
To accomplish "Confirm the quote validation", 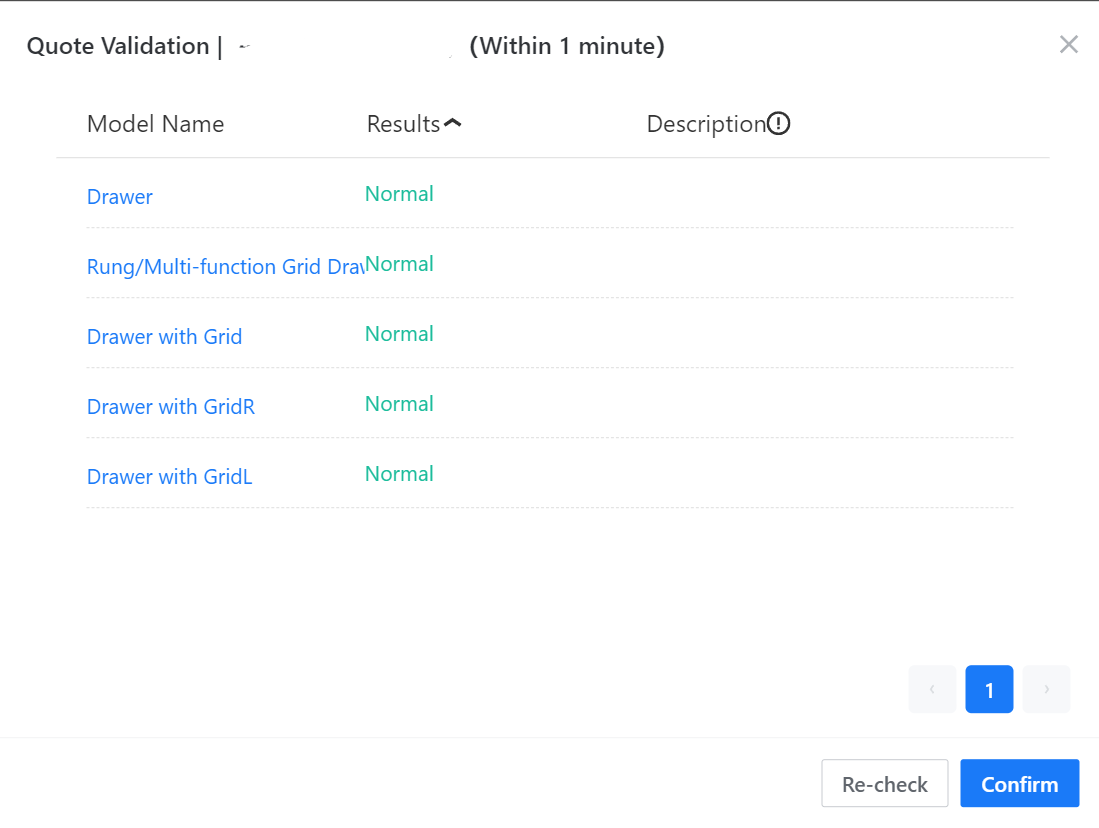I will tap(1019, 784).
